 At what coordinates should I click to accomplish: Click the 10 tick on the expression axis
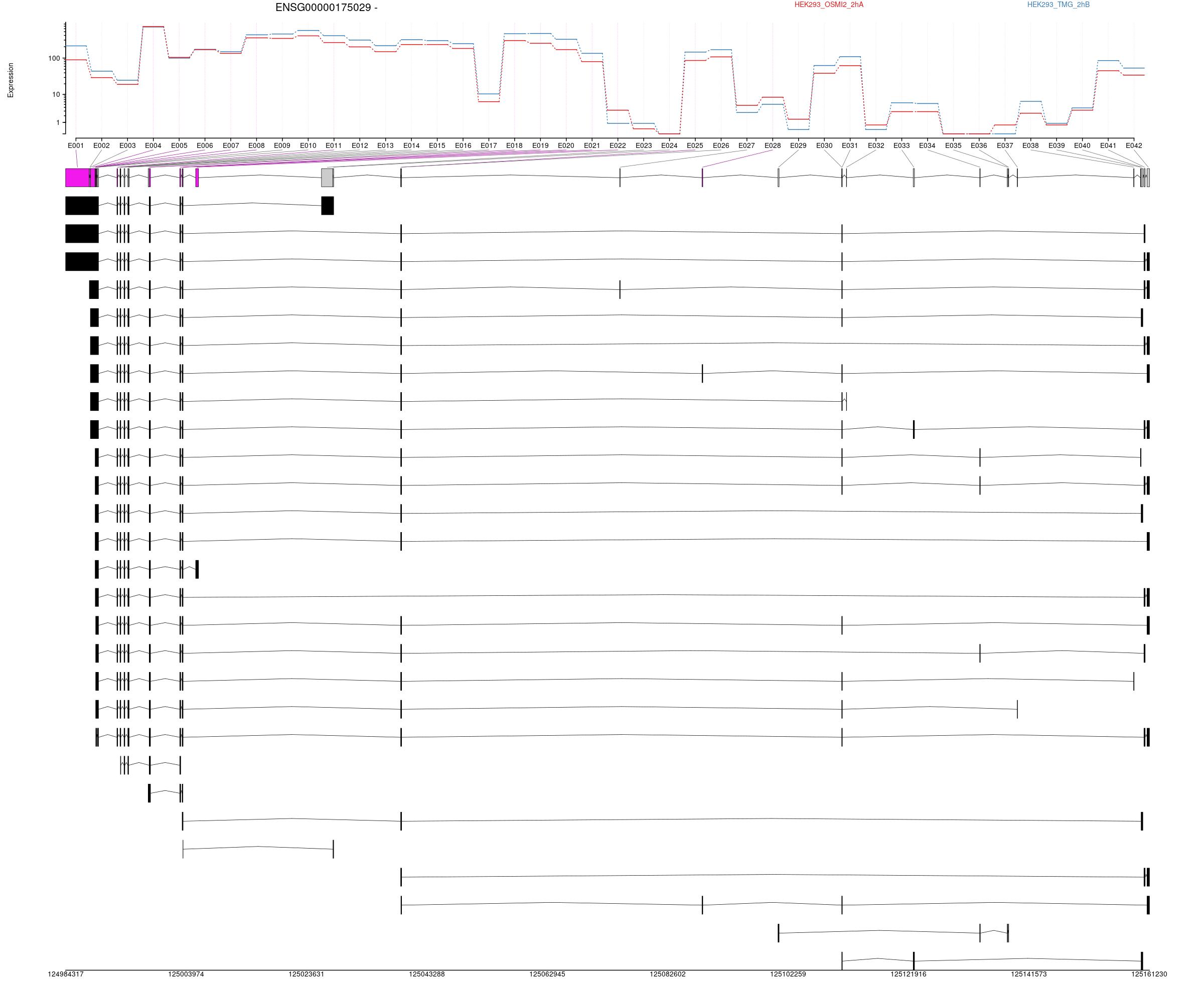(56, 95)
